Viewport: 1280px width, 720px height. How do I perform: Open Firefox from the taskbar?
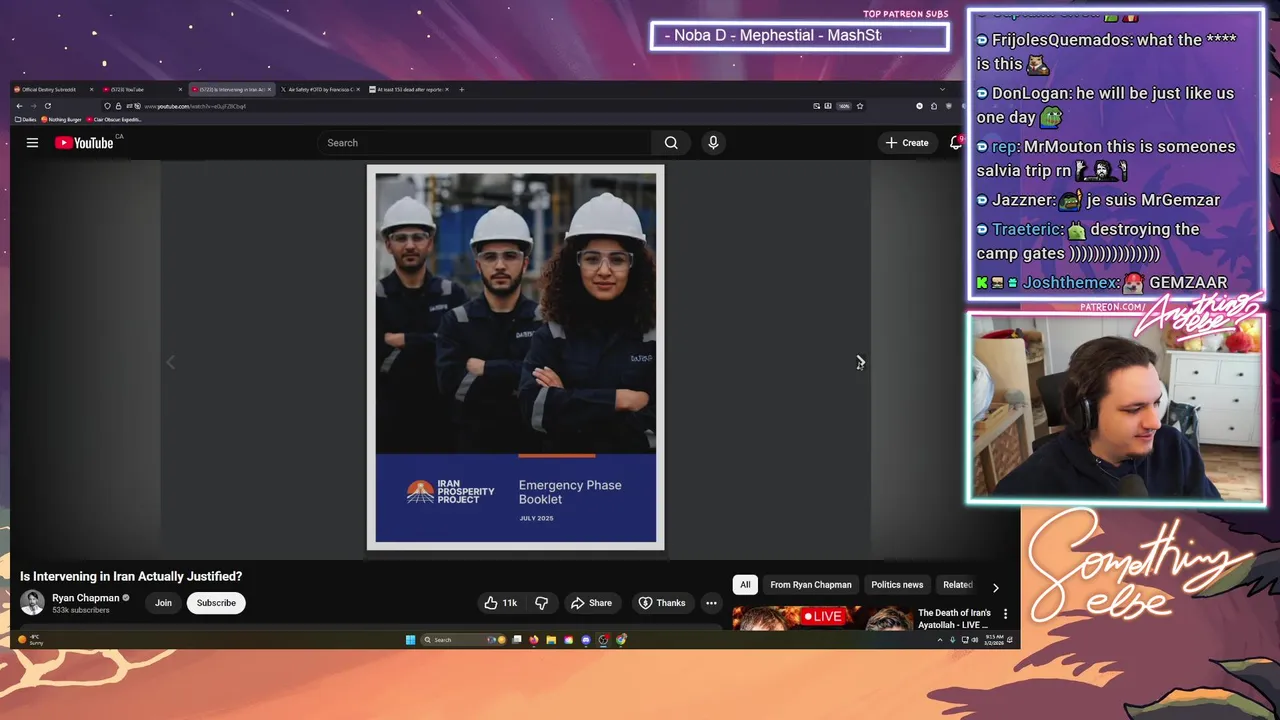[534, 640]
